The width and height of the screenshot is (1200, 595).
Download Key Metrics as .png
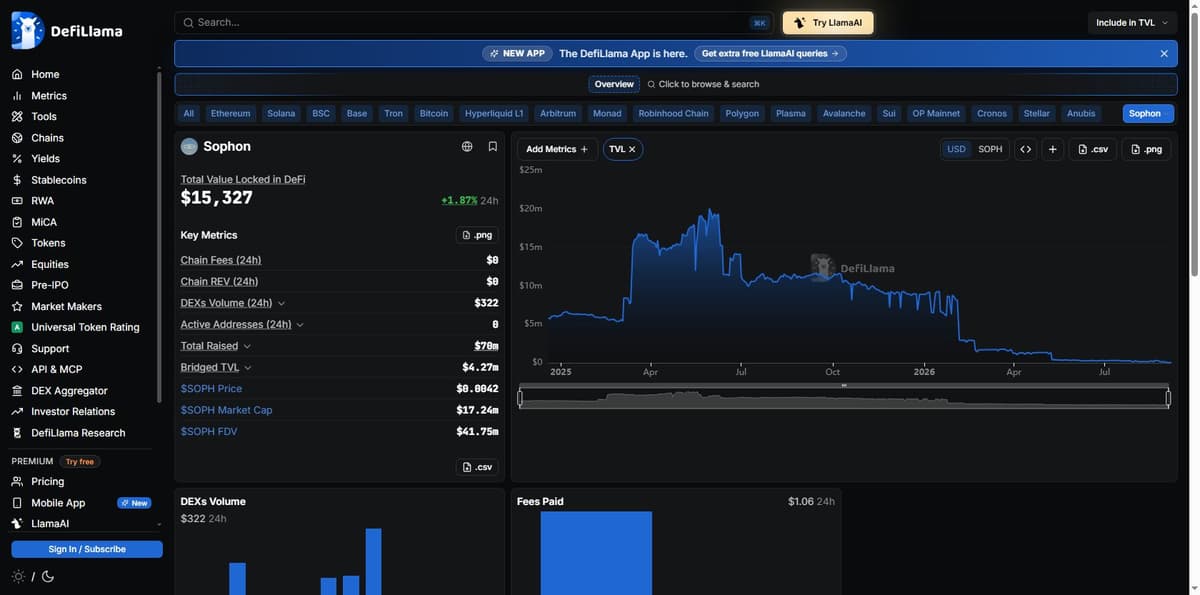coord(477,235)
